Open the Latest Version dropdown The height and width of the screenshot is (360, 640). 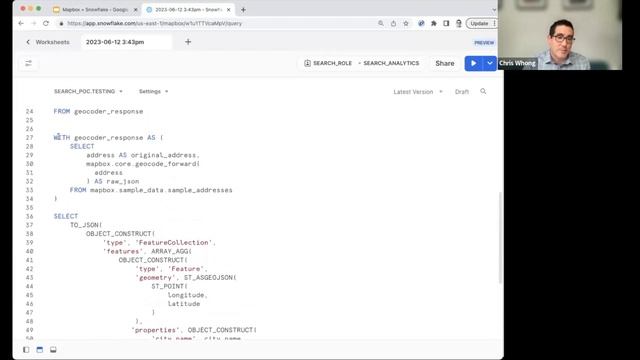point(418,92)
